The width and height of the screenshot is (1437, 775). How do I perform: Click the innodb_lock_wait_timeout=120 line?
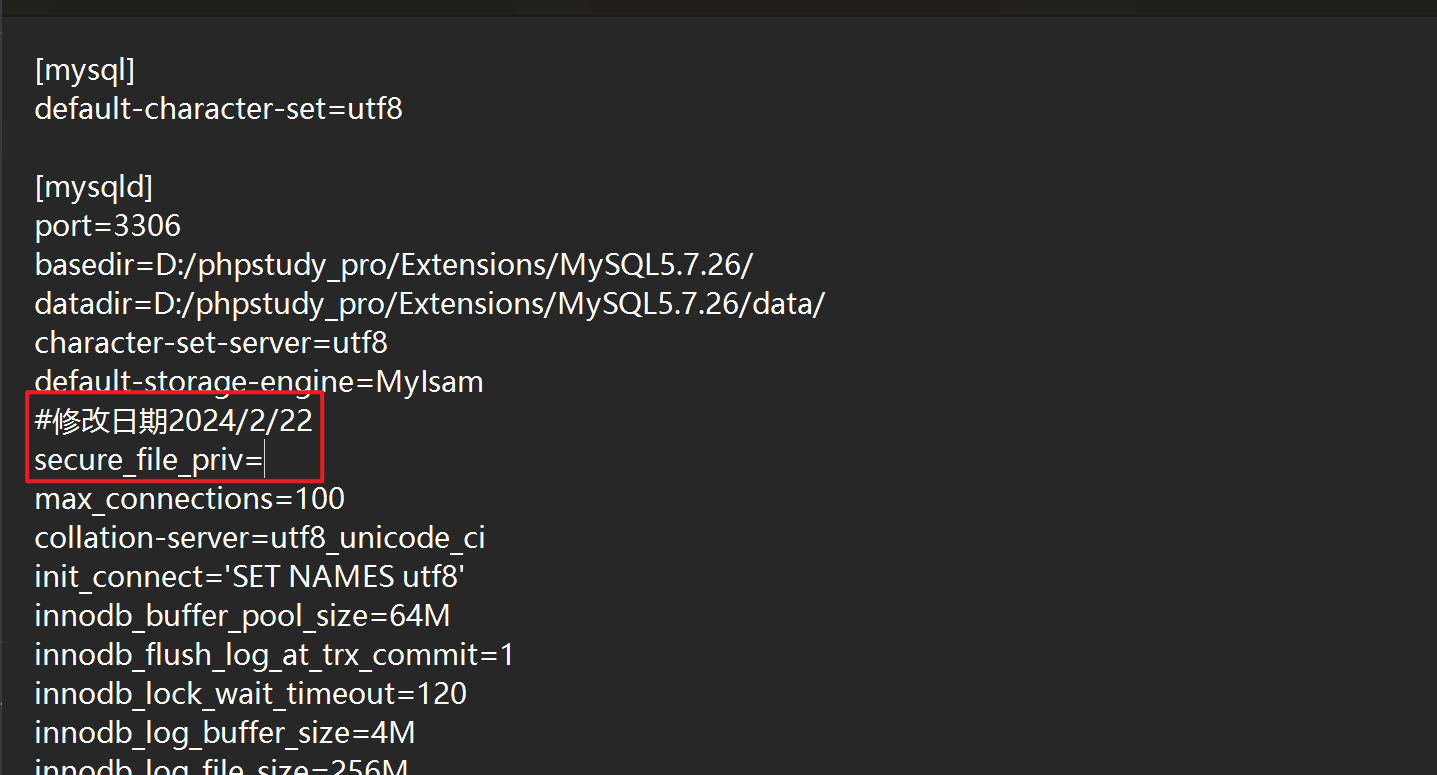[x=250, y=694]
